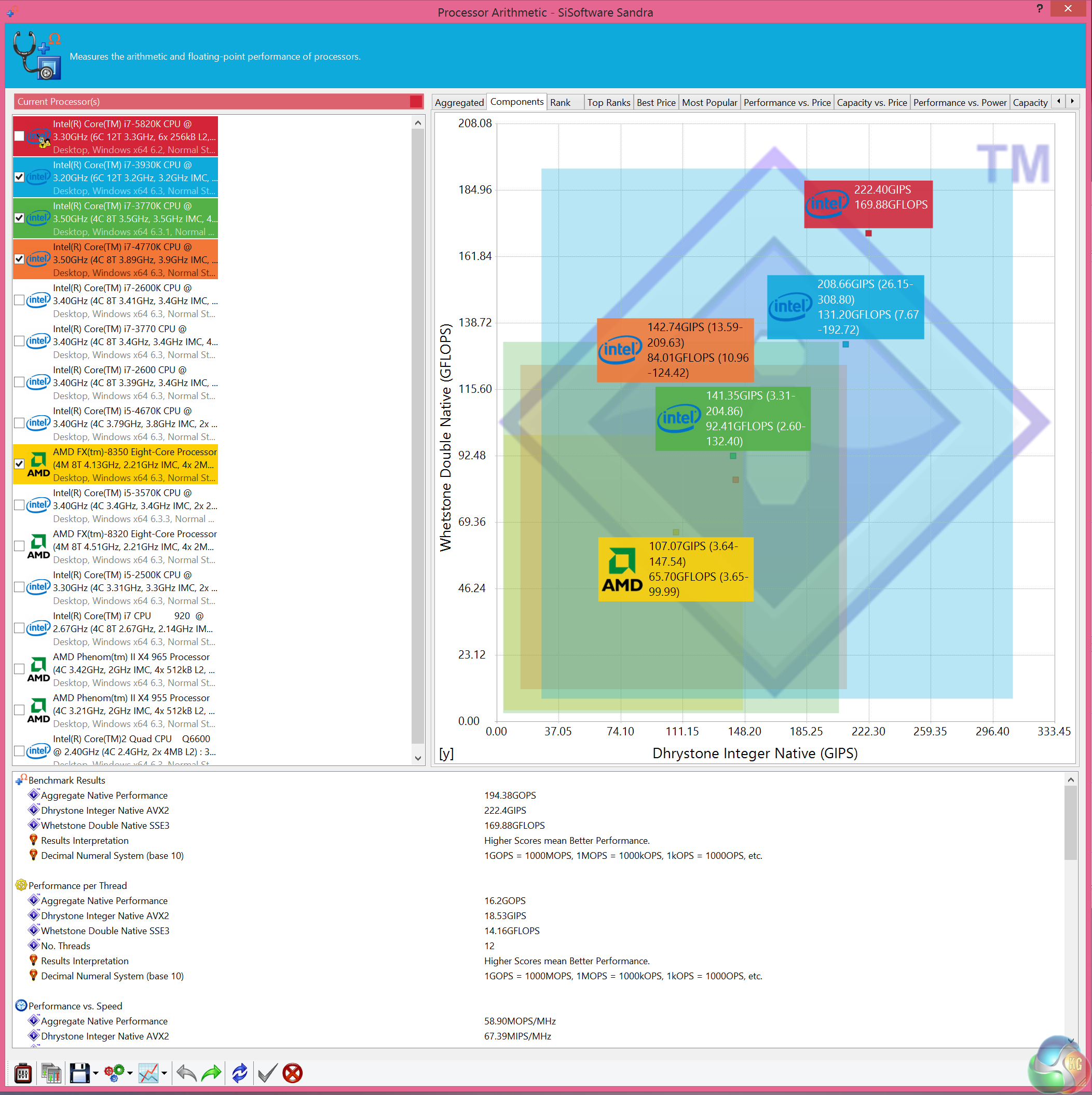Screen dimensions: 1092x1095
Task: Switch to the Top Ranks tab
Action: (x=608, y=103)
